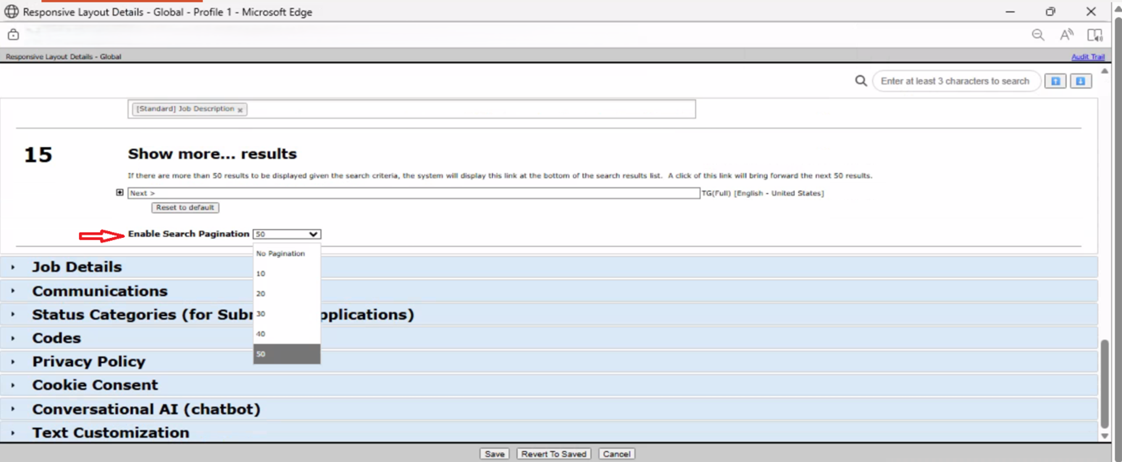Choose 20 in the pagination list
This screenshot has height=462, width=1122.
pos(261,294)
